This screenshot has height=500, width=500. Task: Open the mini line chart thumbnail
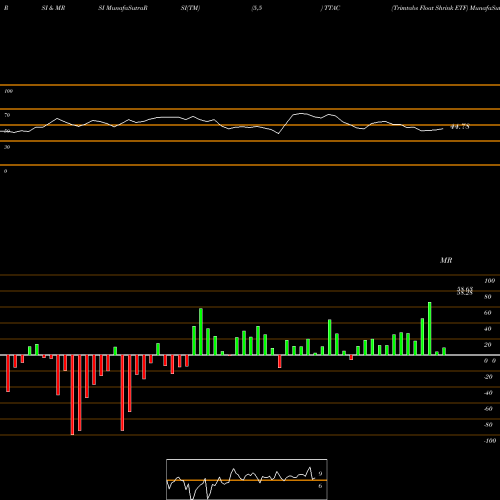click(x=247, y=479)
